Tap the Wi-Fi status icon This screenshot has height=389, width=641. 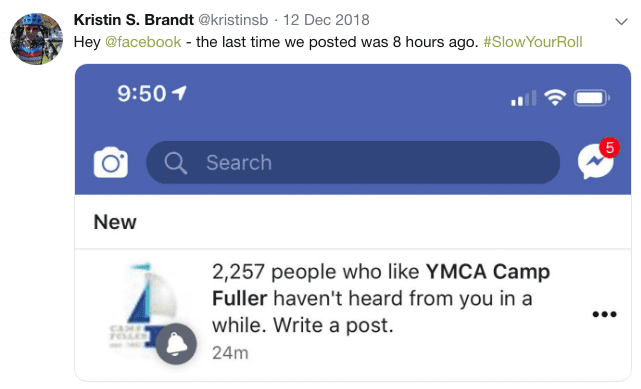point(555,97)
